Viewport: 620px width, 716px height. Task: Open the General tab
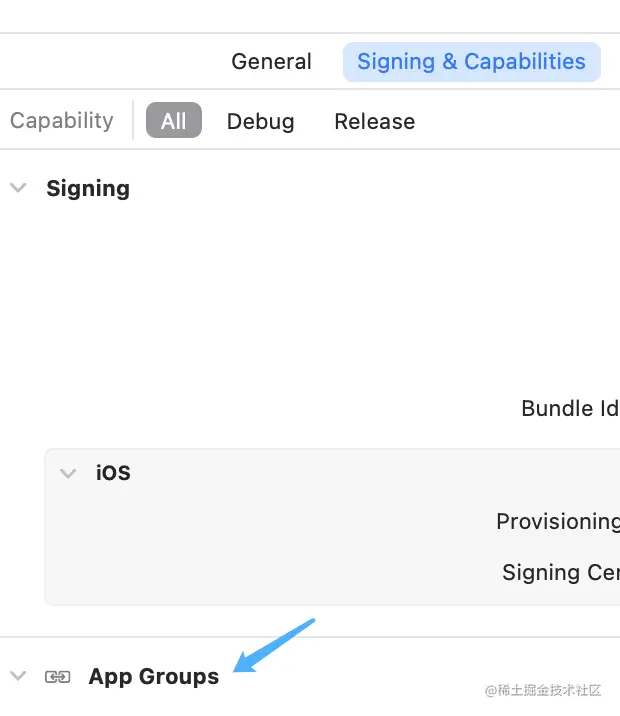(271, 62)
